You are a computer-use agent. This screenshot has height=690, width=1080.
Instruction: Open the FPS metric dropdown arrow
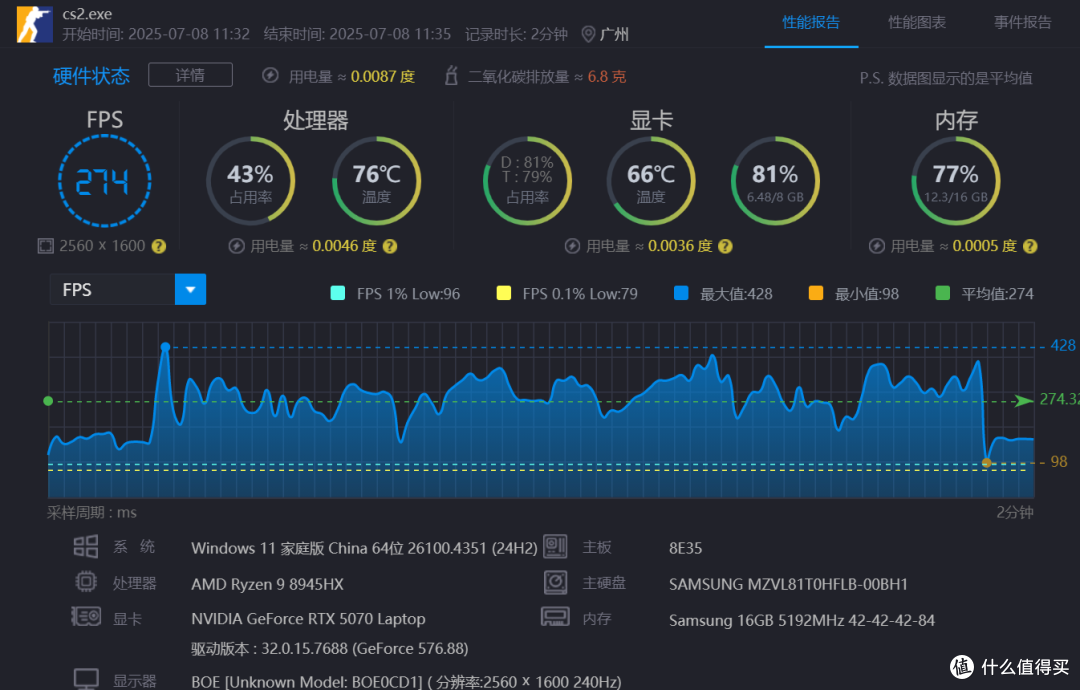point(190,290)
